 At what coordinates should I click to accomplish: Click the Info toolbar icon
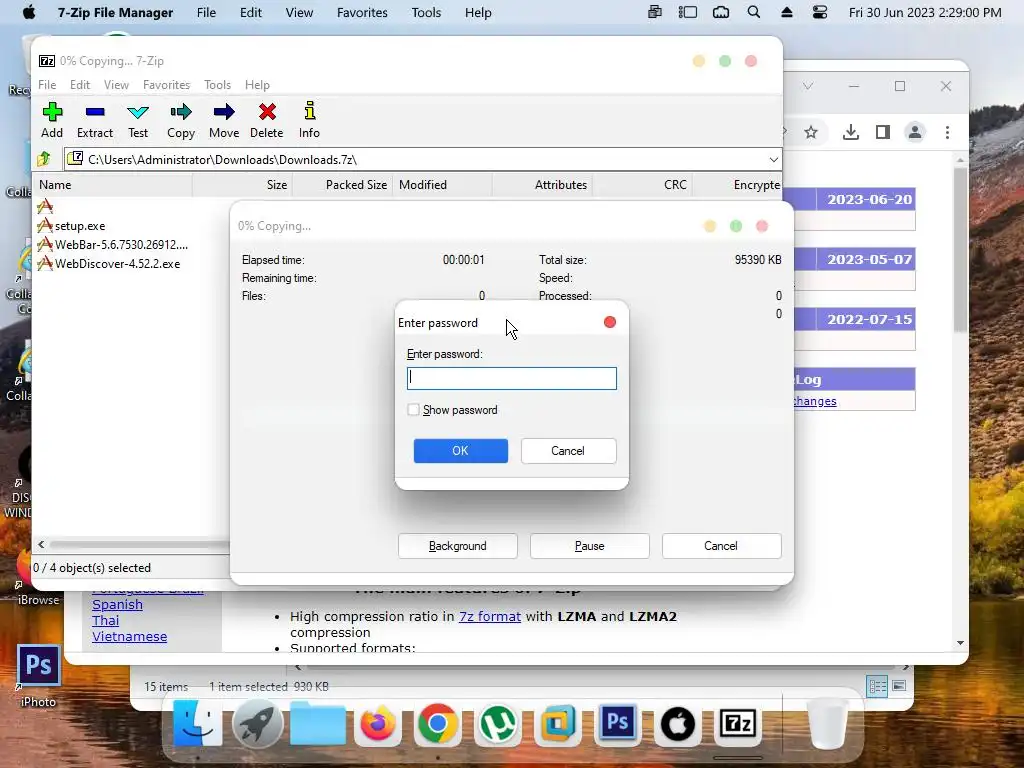coord(310,120)
